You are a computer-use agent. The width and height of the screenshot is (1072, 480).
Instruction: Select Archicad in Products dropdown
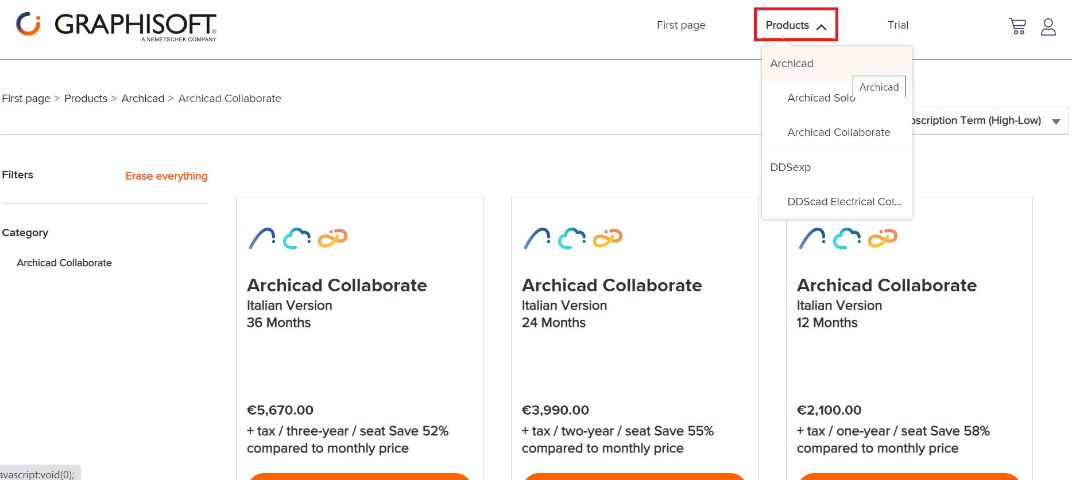(x=792, y=64)
